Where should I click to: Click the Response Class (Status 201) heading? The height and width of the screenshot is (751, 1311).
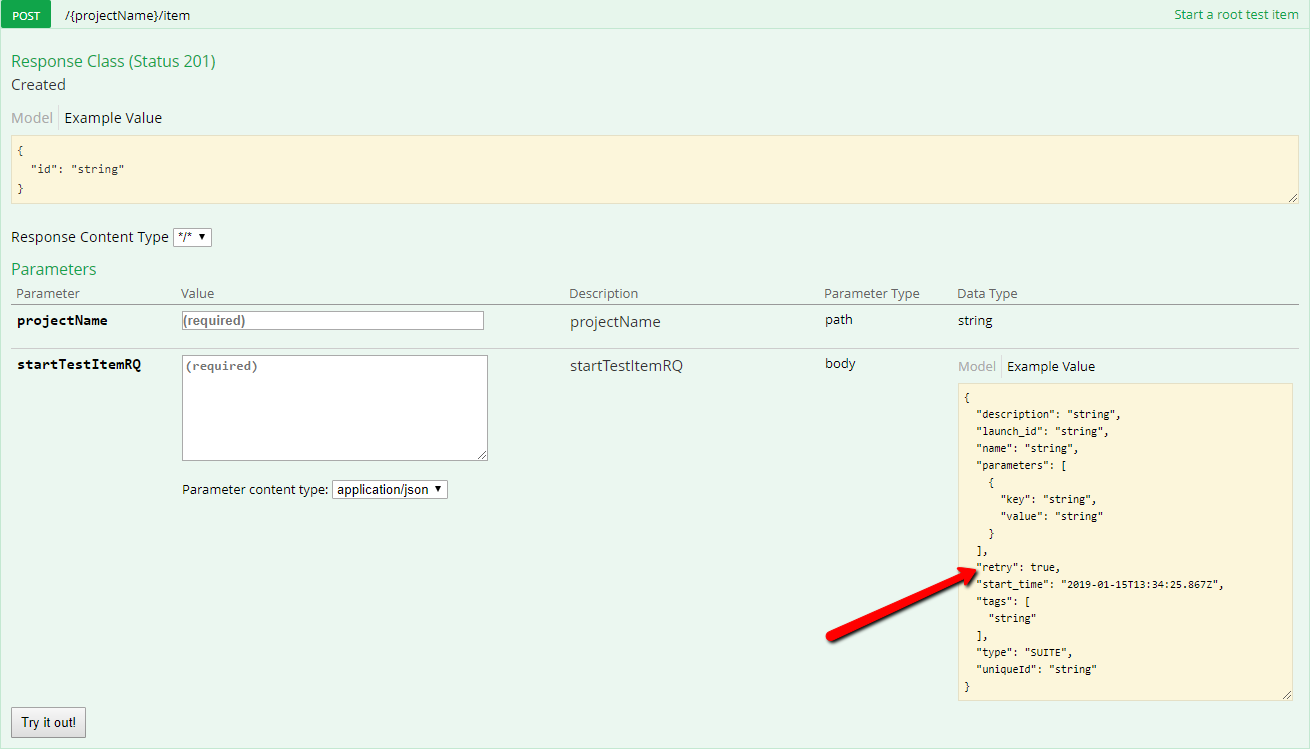pyautogui.click(x=113, y=61)
